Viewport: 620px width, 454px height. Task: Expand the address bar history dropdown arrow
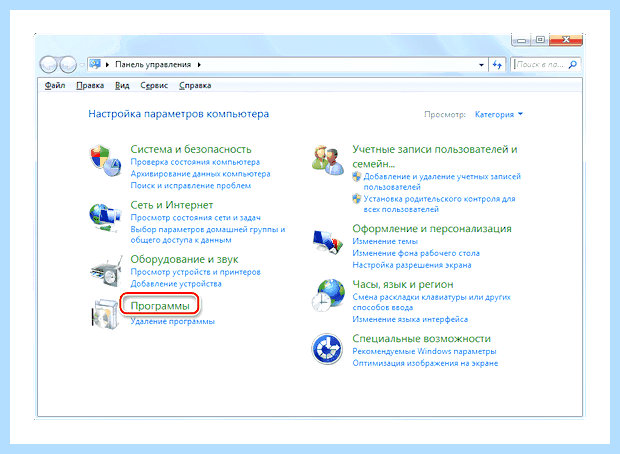(481, 64)
